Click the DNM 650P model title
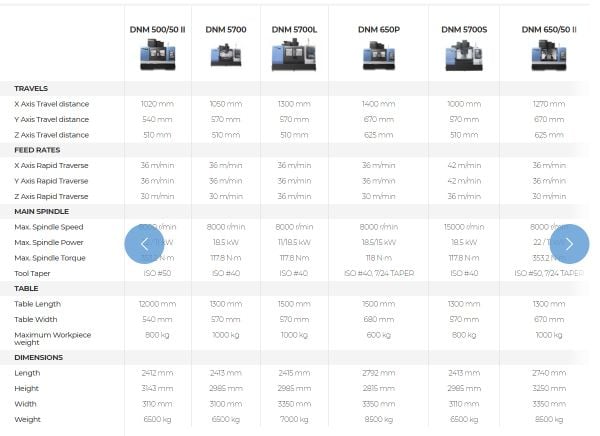The height and width of the screenshot is (436, 600). pyautogui.click(x=379, y=29)
